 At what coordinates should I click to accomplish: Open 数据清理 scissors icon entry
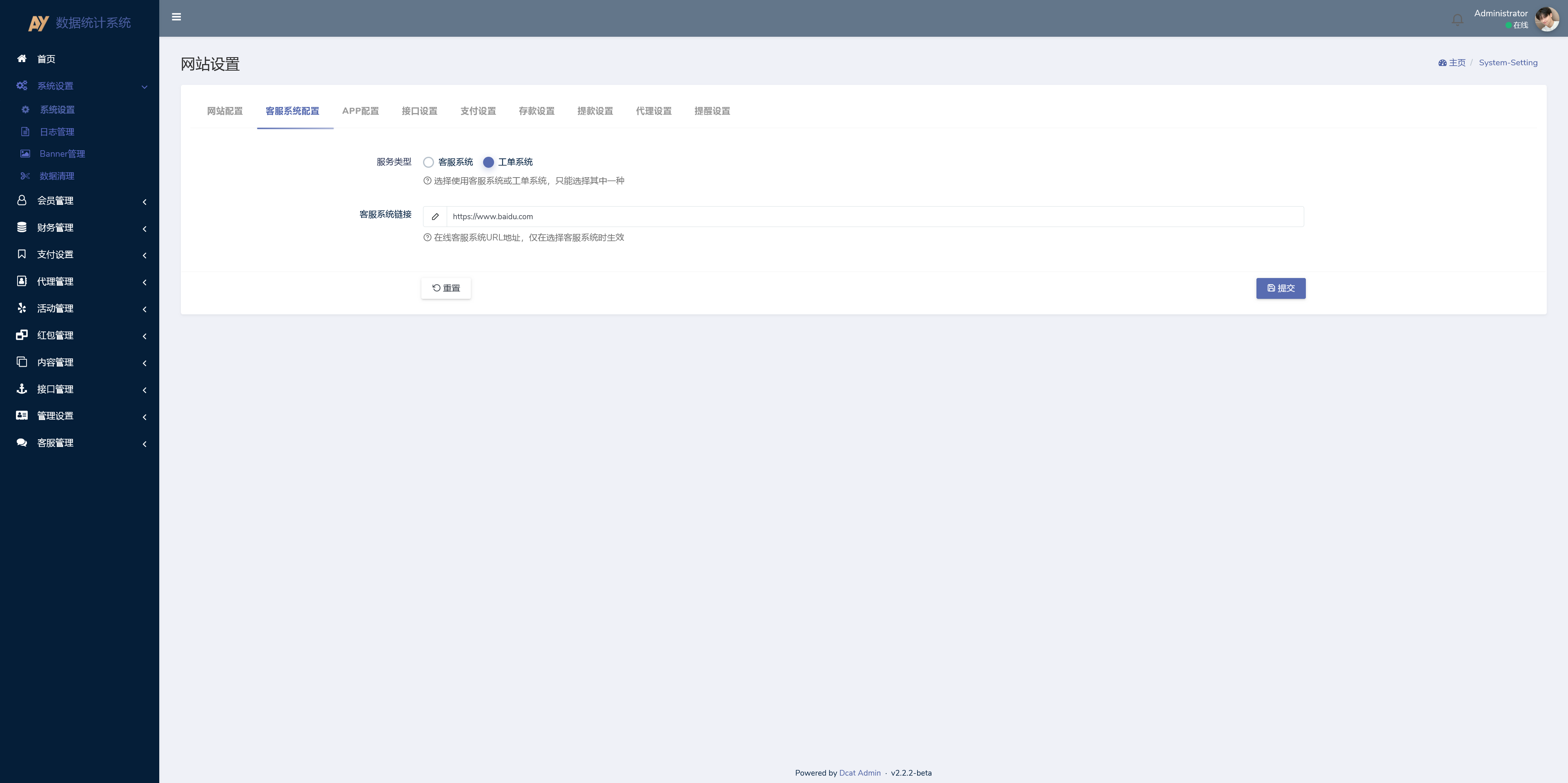(x=25, y=176)
